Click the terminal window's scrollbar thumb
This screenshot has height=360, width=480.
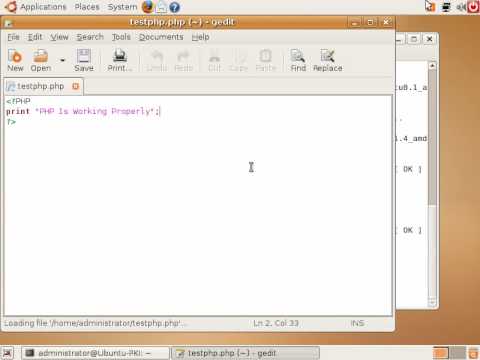point(432,138)
